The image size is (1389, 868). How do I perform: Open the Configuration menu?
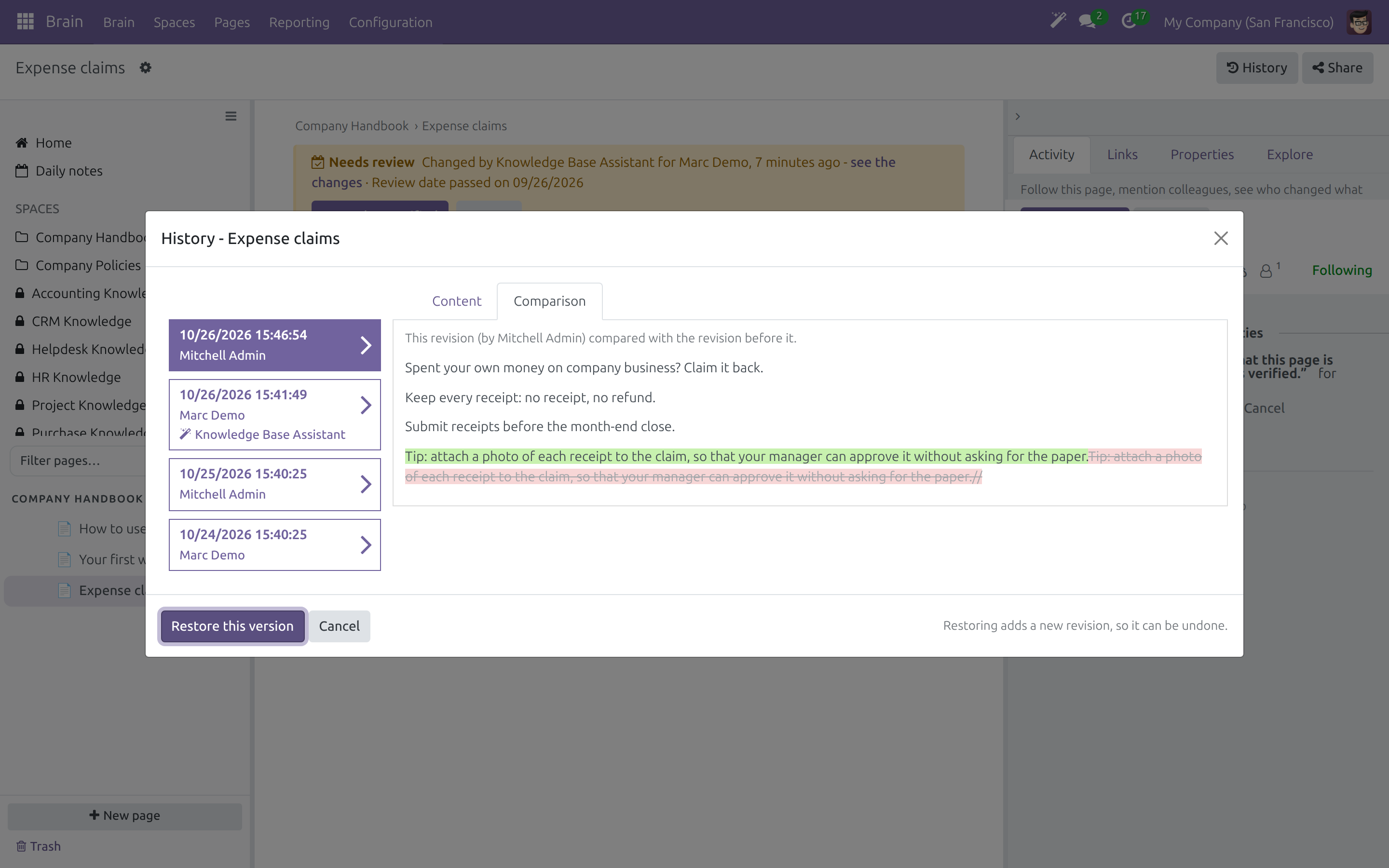(390, 22)
